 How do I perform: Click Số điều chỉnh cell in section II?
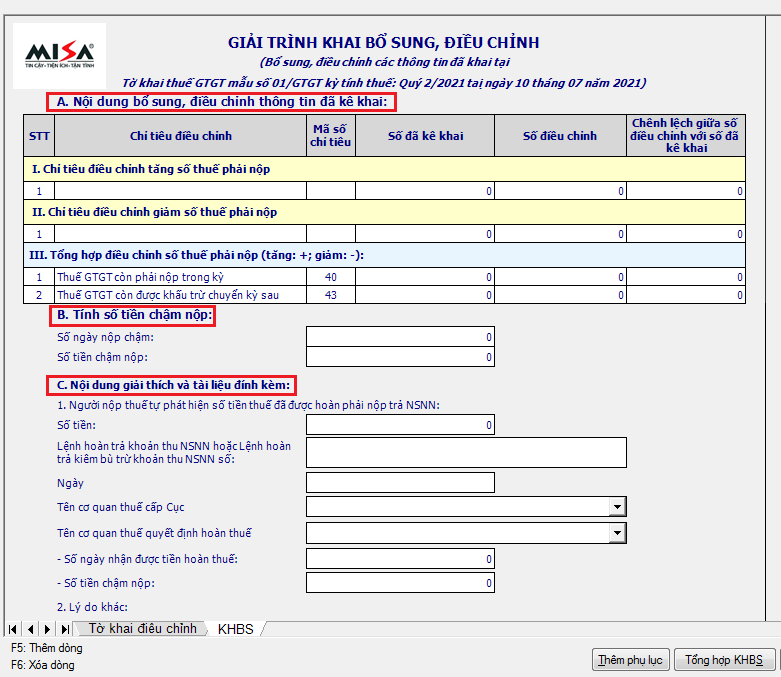560,234
